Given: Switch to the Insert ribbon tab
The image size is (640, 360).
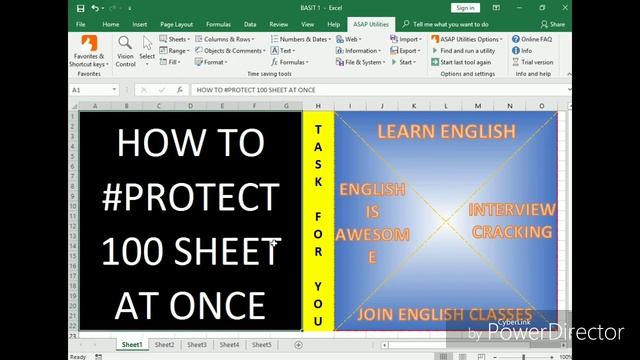Looking at the screenshot, I should point(140,24).
